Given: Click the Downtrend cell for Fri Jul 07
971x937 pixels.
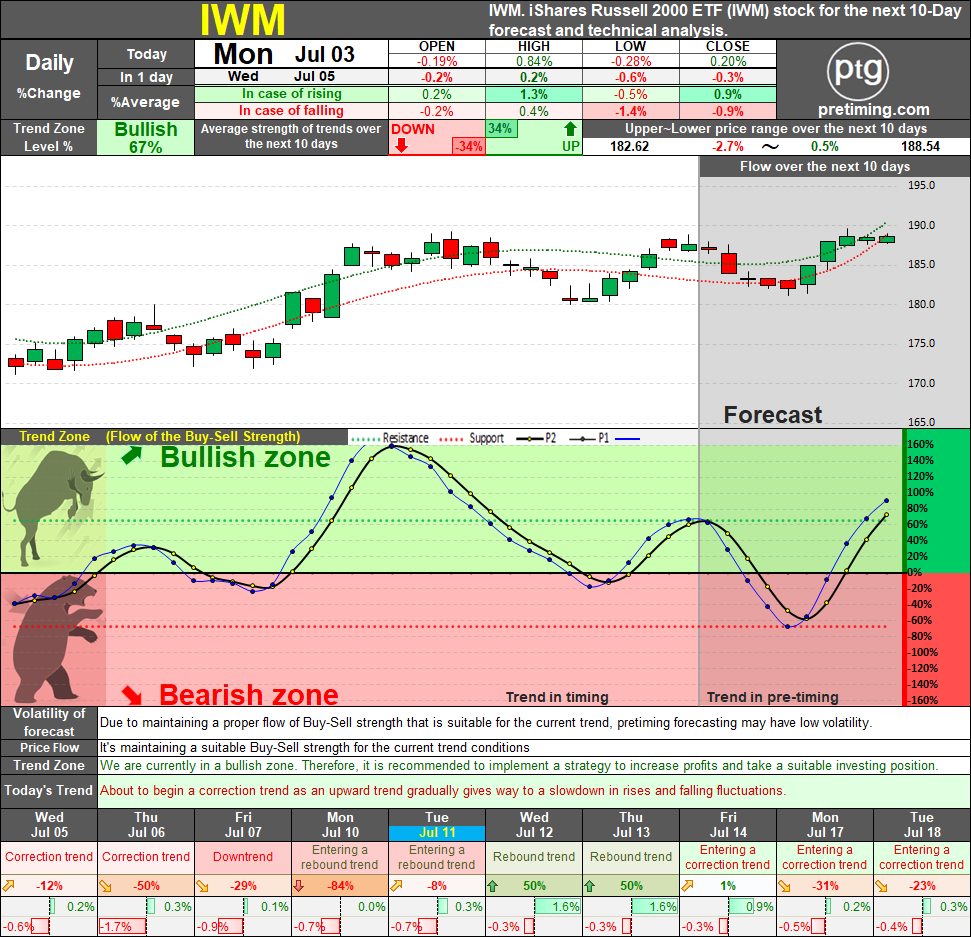Looking at the screenshot, I should pos(243,857).
